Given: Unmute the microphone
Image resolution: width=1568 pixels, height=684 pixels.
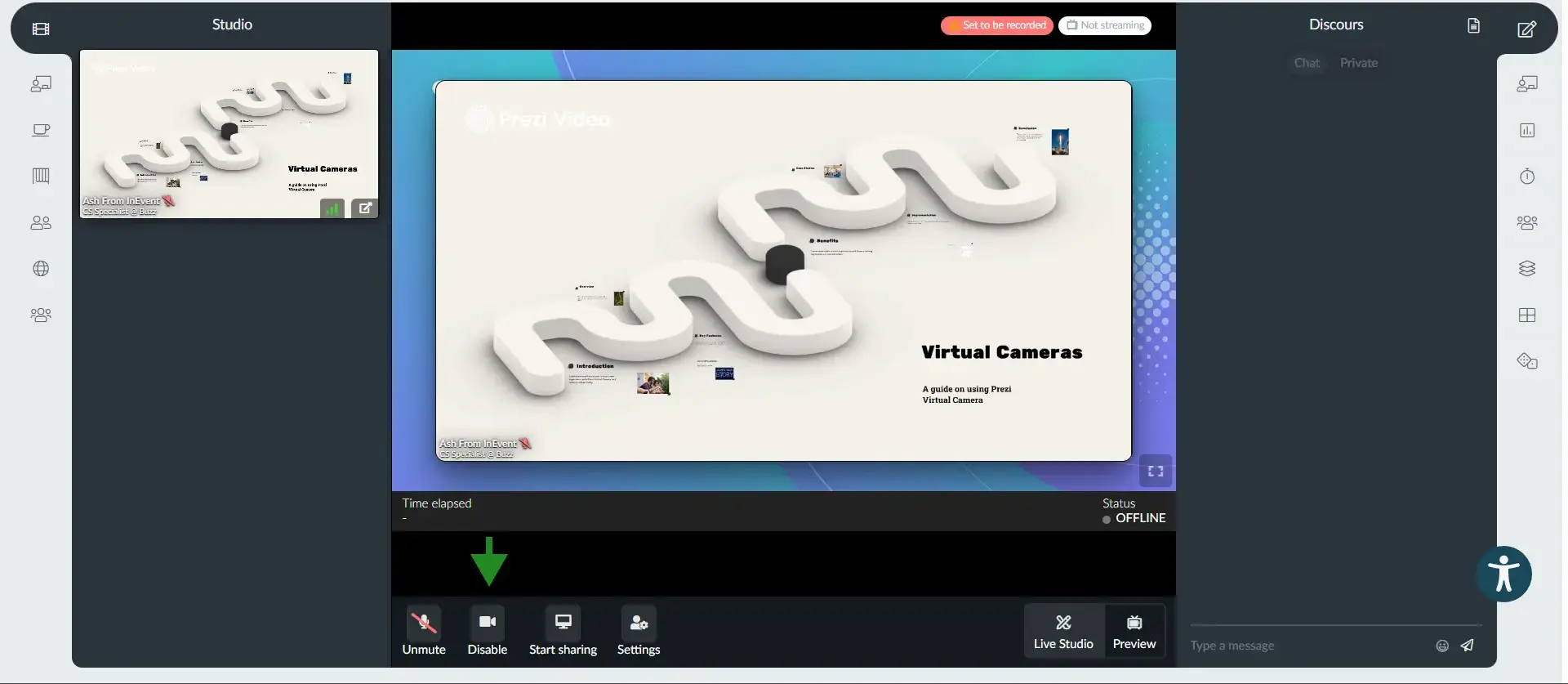Looking at the screenshot, I should pyautogui.click(x=424, y=631).
